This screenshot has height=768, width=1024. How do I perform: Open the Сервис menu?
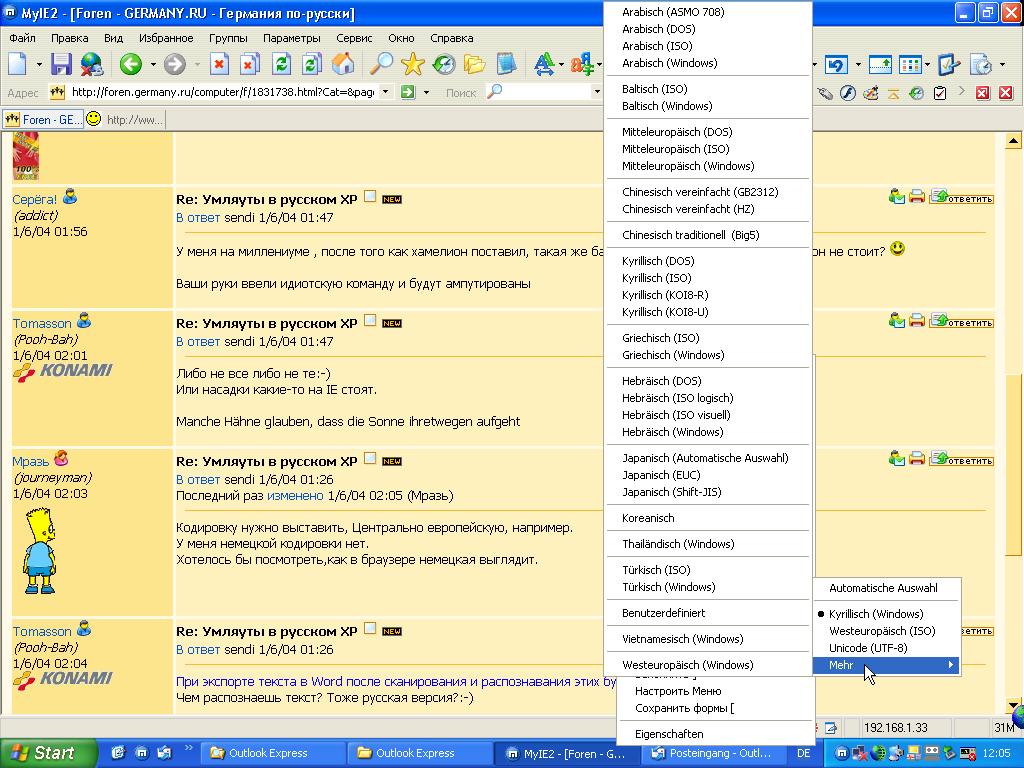(354, 38)
